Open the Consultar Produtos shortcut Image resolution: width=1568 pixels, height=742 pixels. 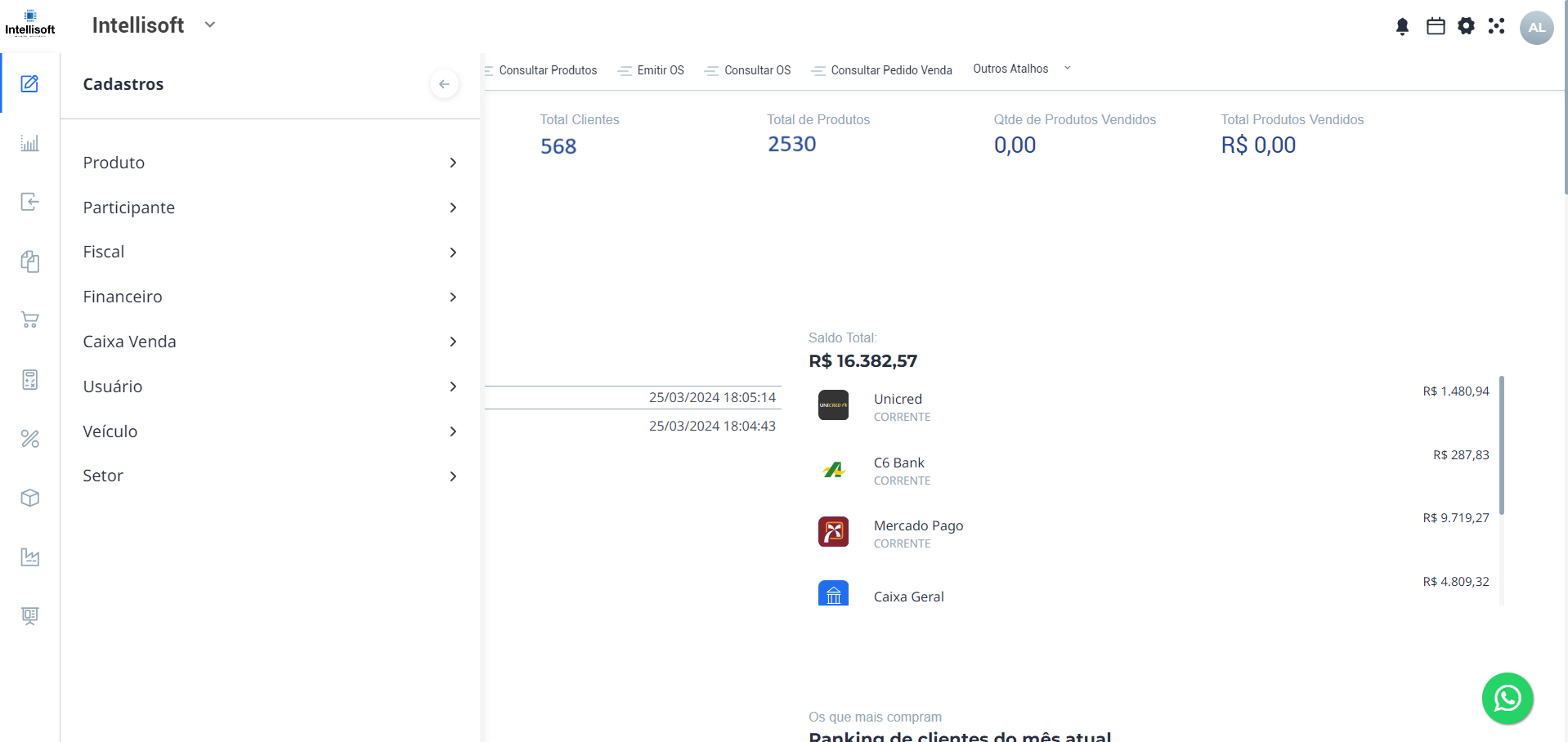541,70
